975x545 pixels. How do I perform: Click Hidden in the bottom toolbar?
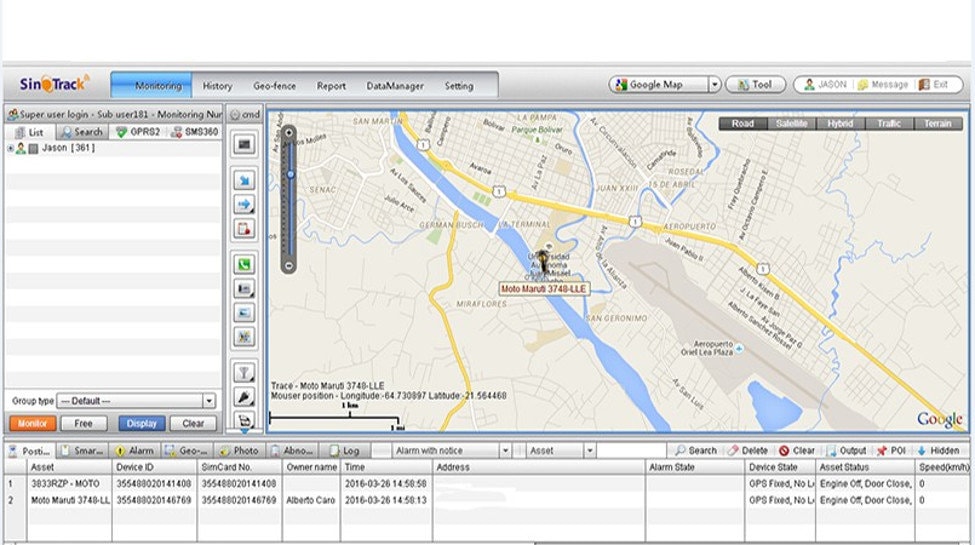[938, 450]
